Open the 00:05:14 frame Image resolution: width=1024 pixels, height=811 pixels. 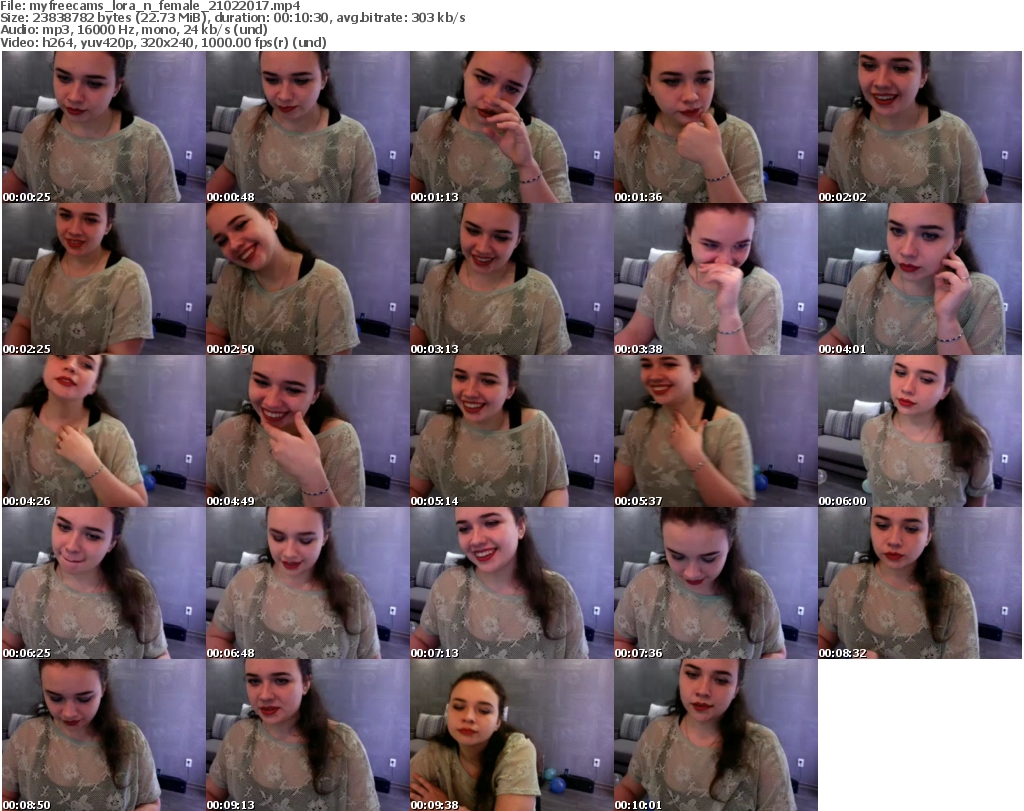click(x=511, y=431)
